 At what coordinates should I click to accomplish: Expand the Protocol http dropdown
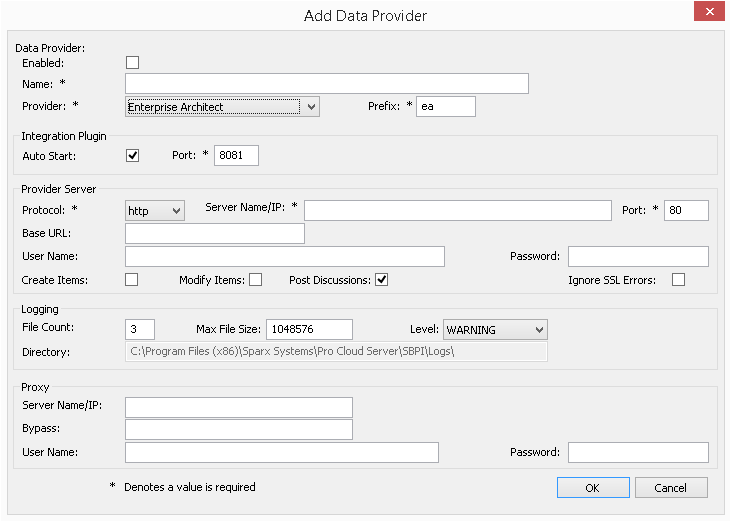pos(176,210)
